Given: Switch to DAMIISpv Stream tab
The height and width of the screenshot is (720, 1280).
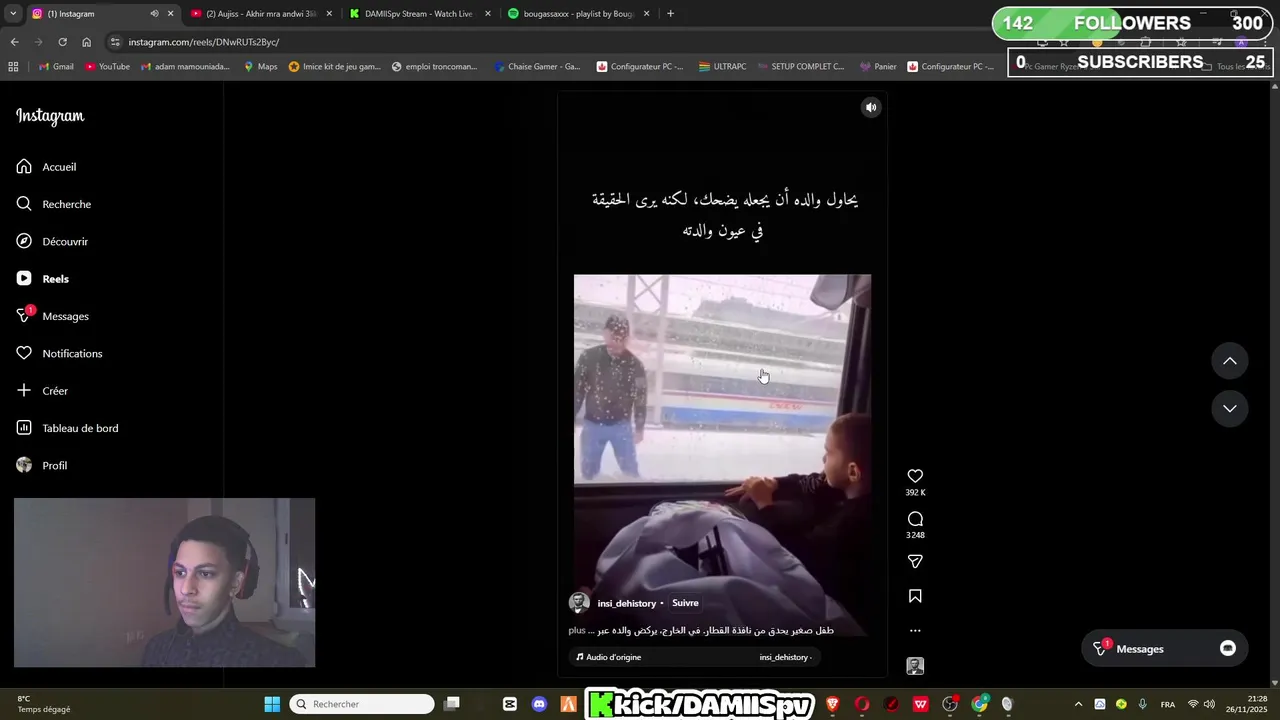Looking at the screenshot, I should pyautogui.click(x=418, y=14).
